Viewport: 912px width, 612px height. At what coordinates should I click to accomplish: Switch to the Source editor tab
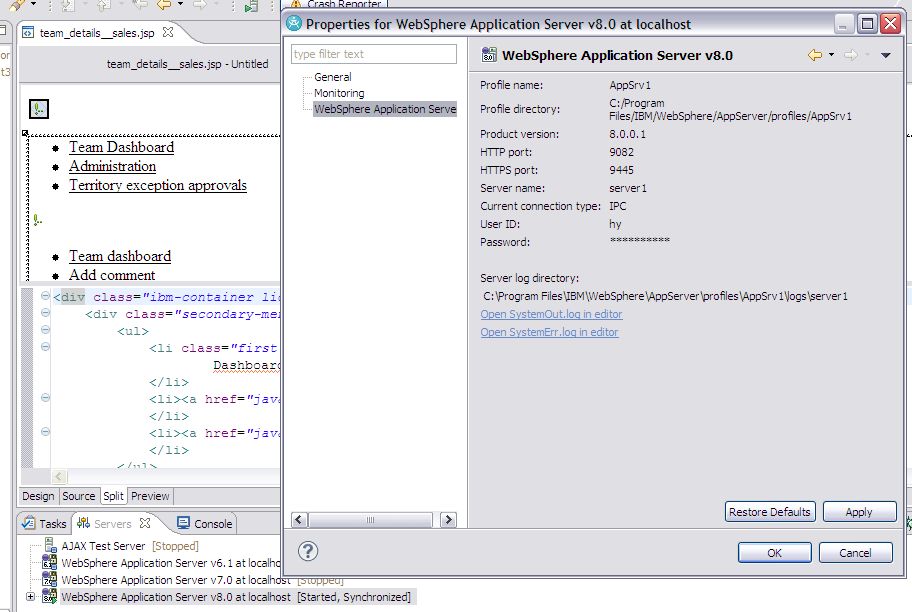point(79,496)
